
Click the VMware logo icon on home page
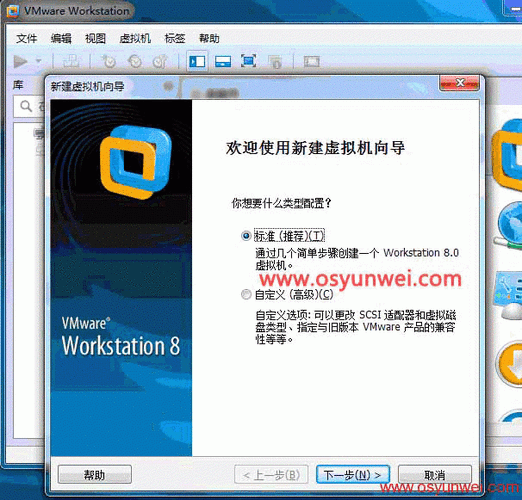point(506,155)
